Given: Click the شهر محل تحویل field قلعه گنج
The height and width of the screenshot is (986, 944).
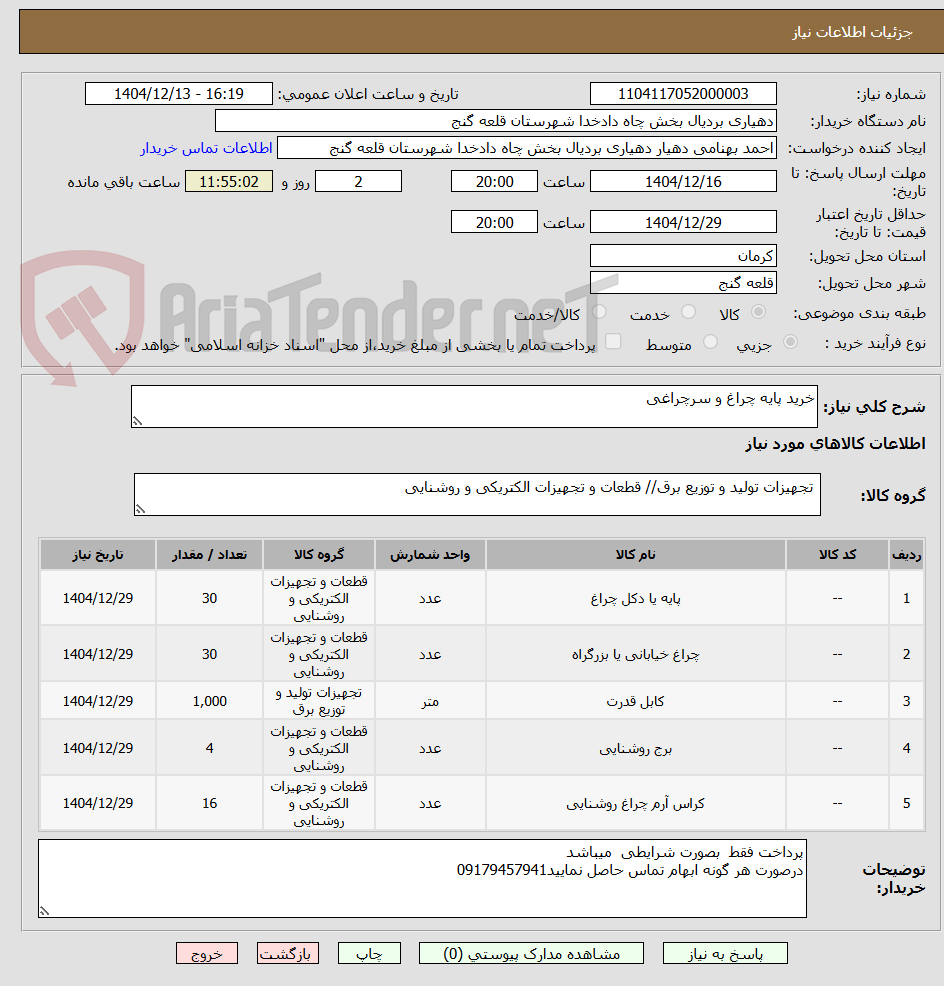Looking at the screenshot, I should tap(683, 283).
